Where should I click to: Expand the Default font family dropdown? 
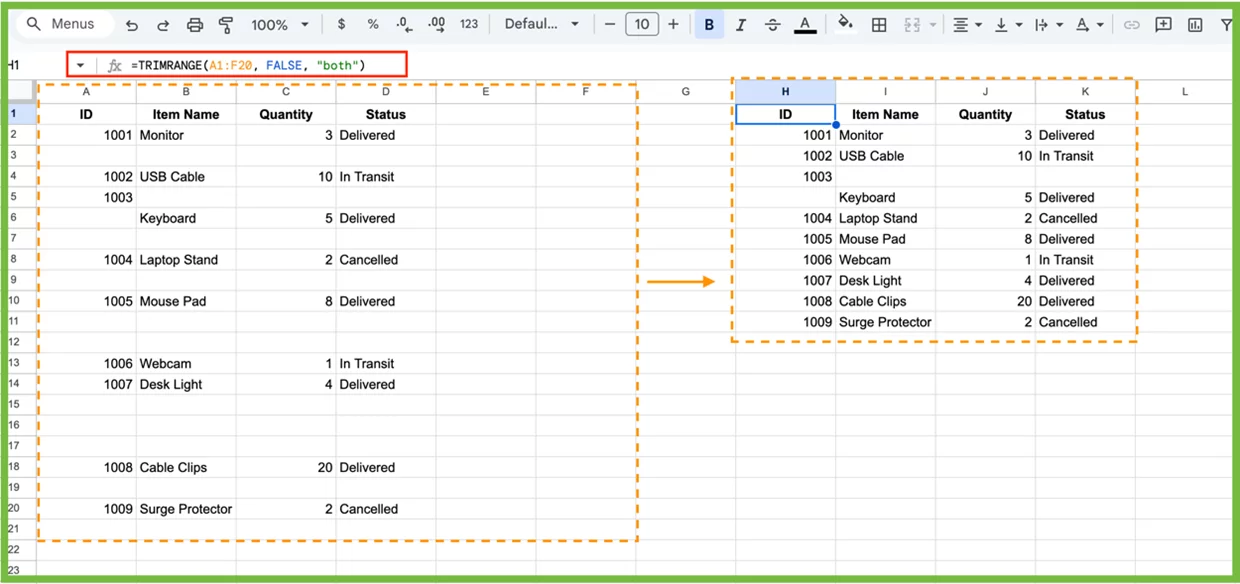click(541, 25)
